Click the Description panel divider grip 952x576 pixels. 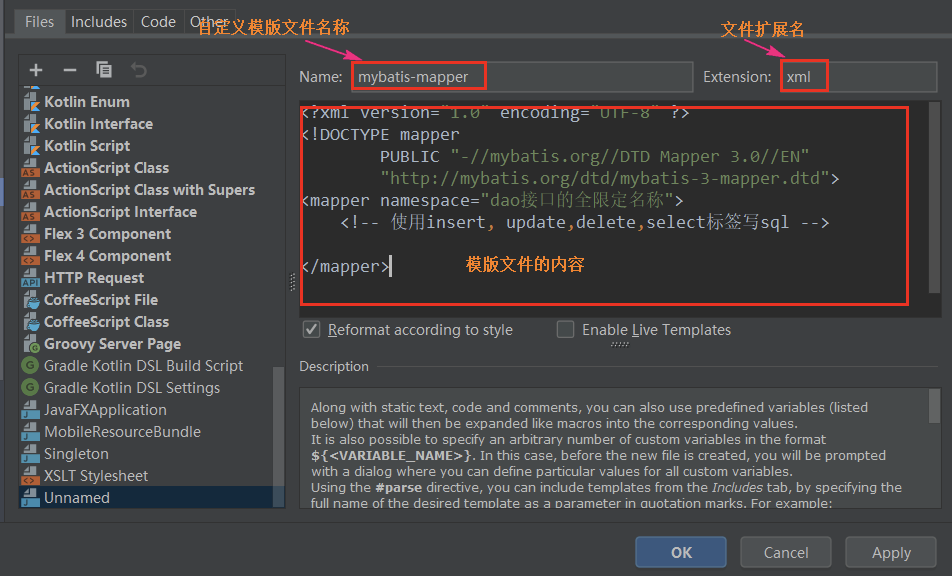[x=619, y=344]
